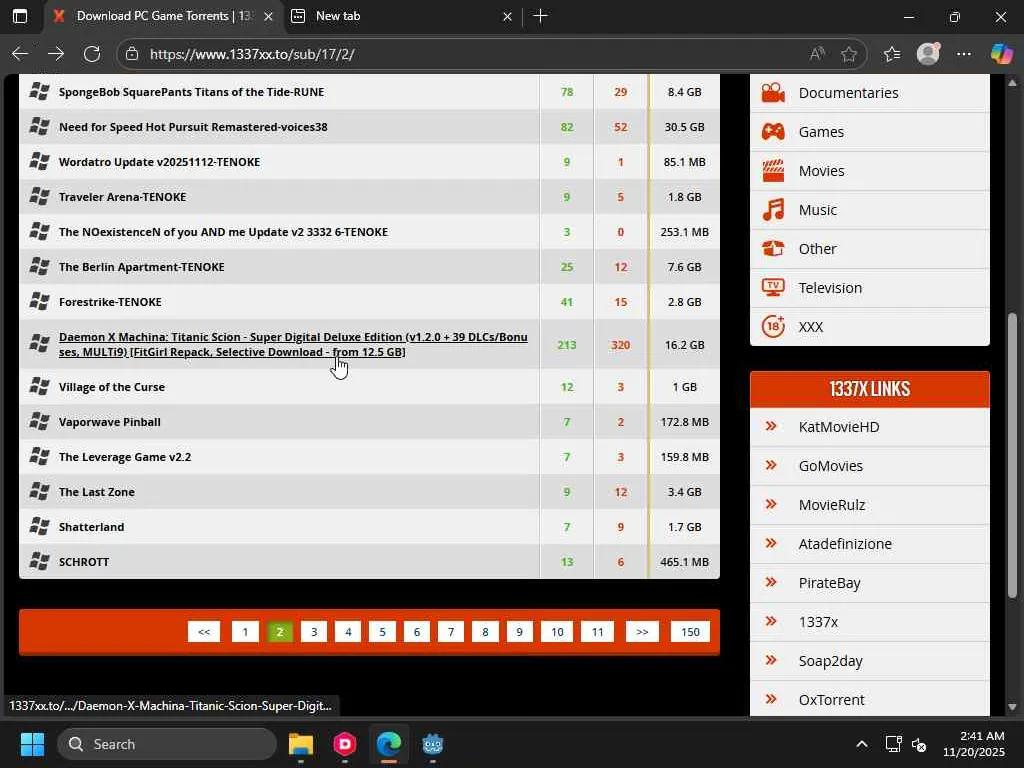Viewport: 1024px width, 768px height.
Task: Click the scrollbar up arrow
Action: coord(1012,83)
